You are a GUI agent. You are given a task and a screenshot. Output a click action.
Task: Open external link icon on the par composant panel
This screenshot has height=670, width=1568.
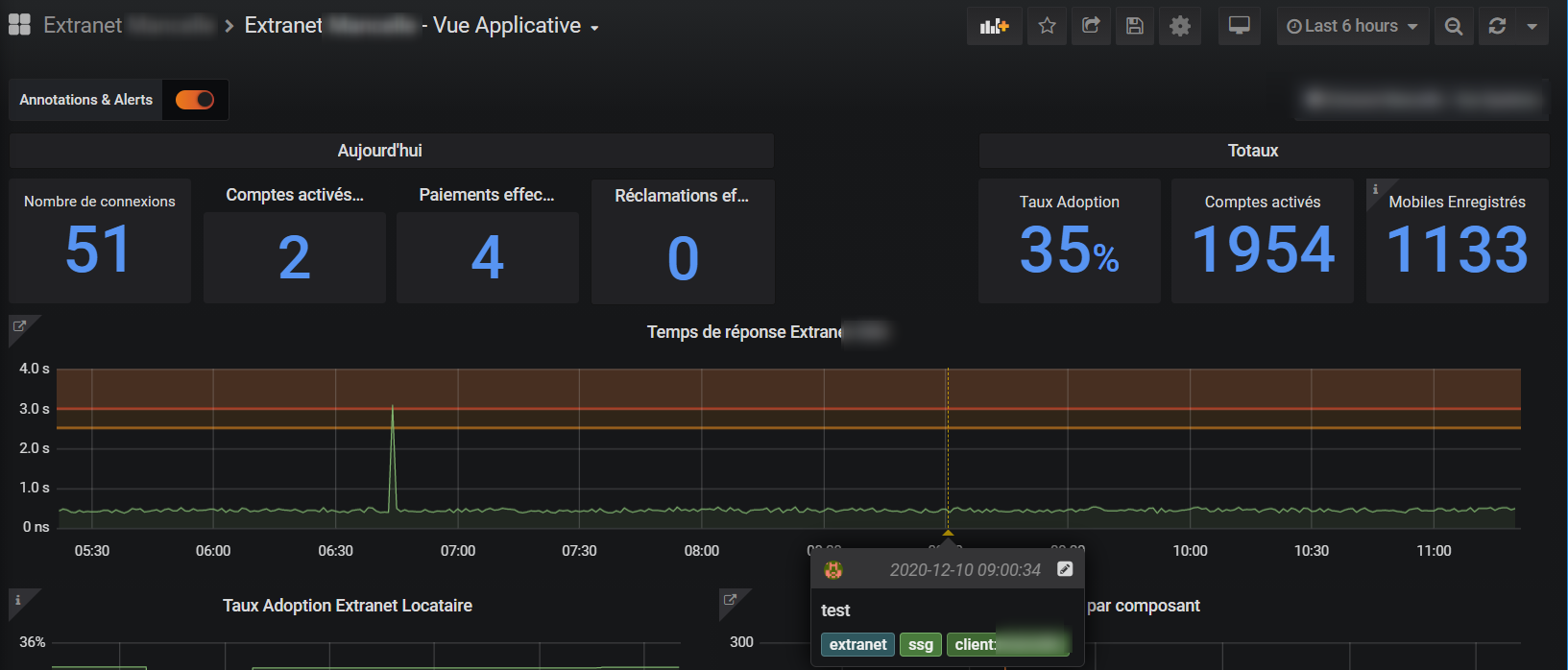[730, 600]
